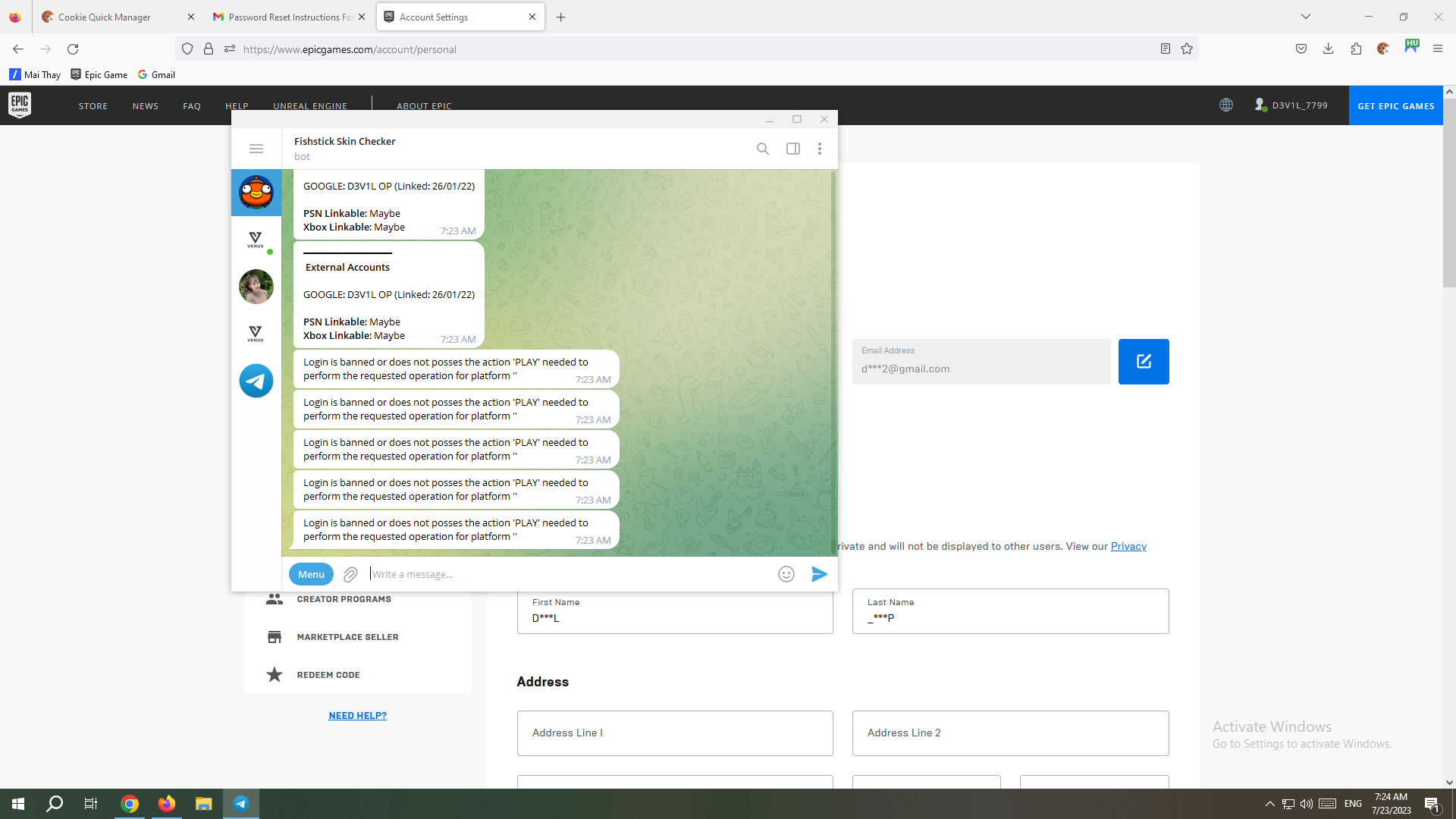Image resolution: width=1456 pixels, height=819 pixels.
Task: Open Mai Thay bookmark
Action: (x=35, y=74)
